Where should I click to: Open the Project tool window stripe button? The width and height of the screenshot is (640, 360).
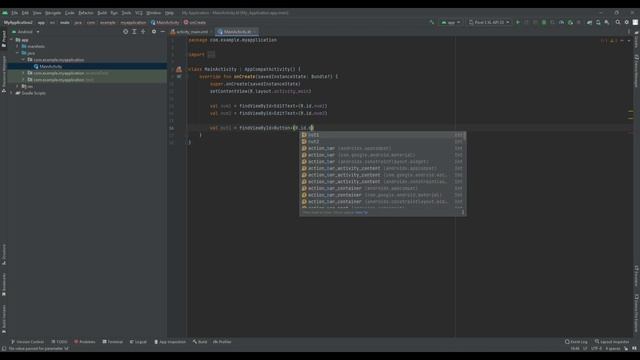[x=4, y=39]
